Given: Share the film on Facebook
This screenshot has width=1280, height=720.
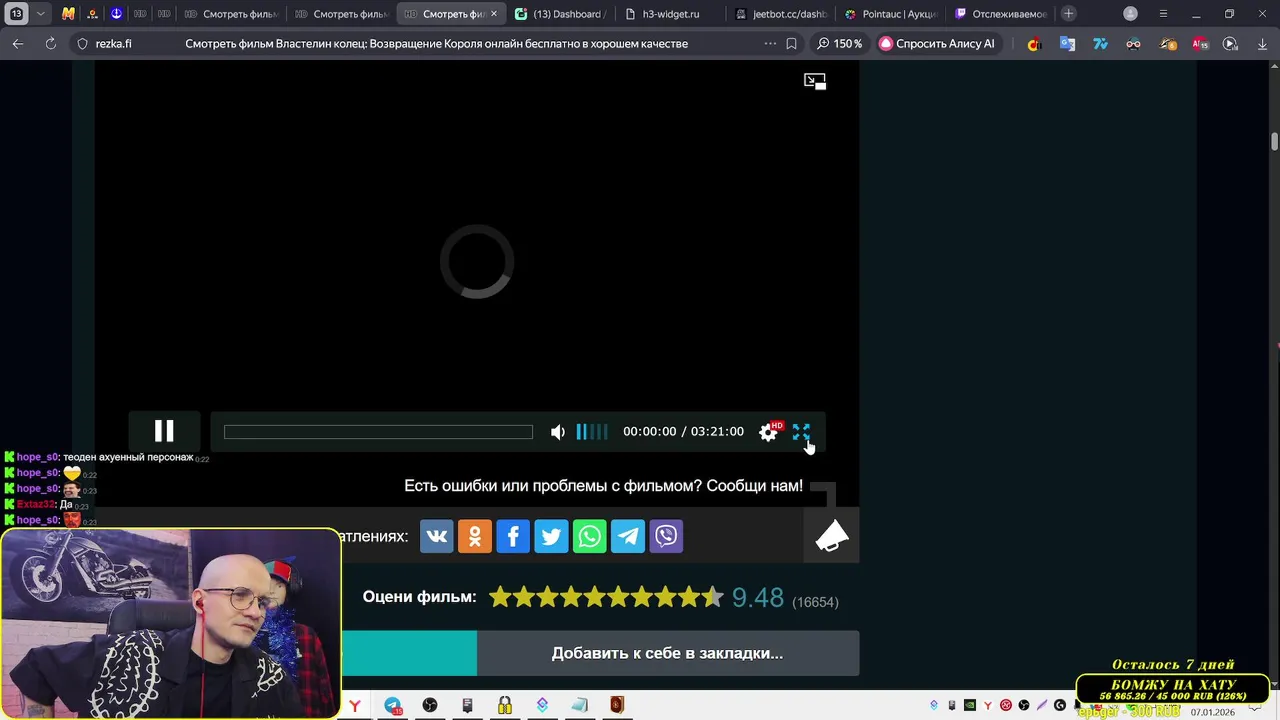Looking at the screenshot, I should 513,536.
